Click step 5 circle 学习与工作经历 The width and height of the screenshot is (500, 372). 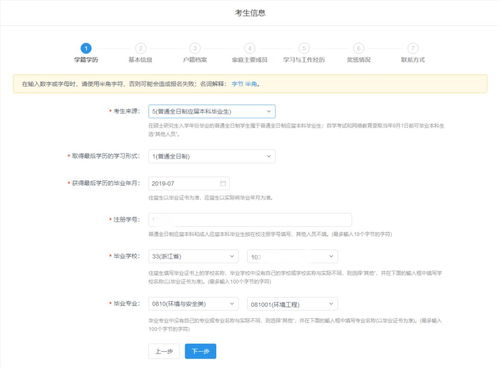[304, 48]
